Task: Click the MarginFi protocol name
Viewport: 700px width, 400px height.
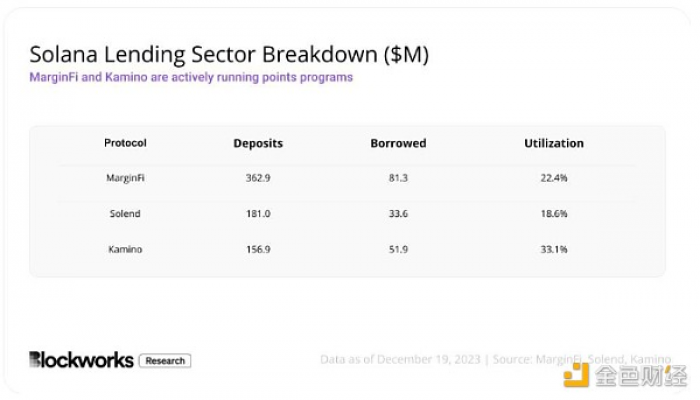Action: click(x=125, y=178)
